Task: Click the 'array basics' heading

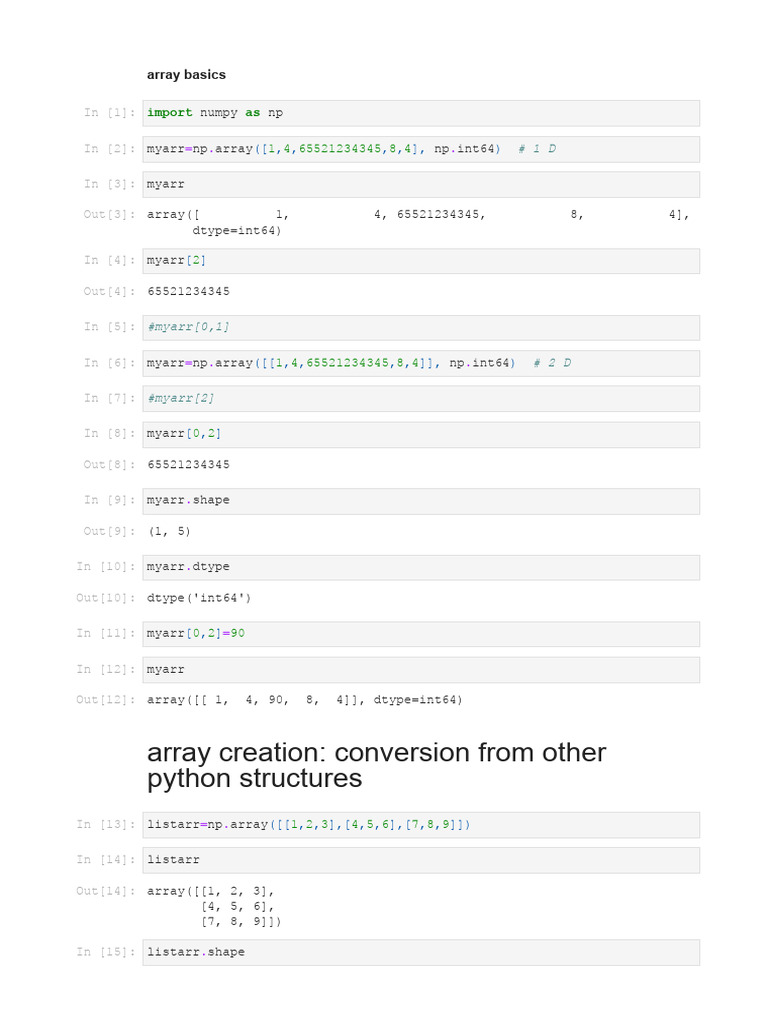Action: pos(187,75)
